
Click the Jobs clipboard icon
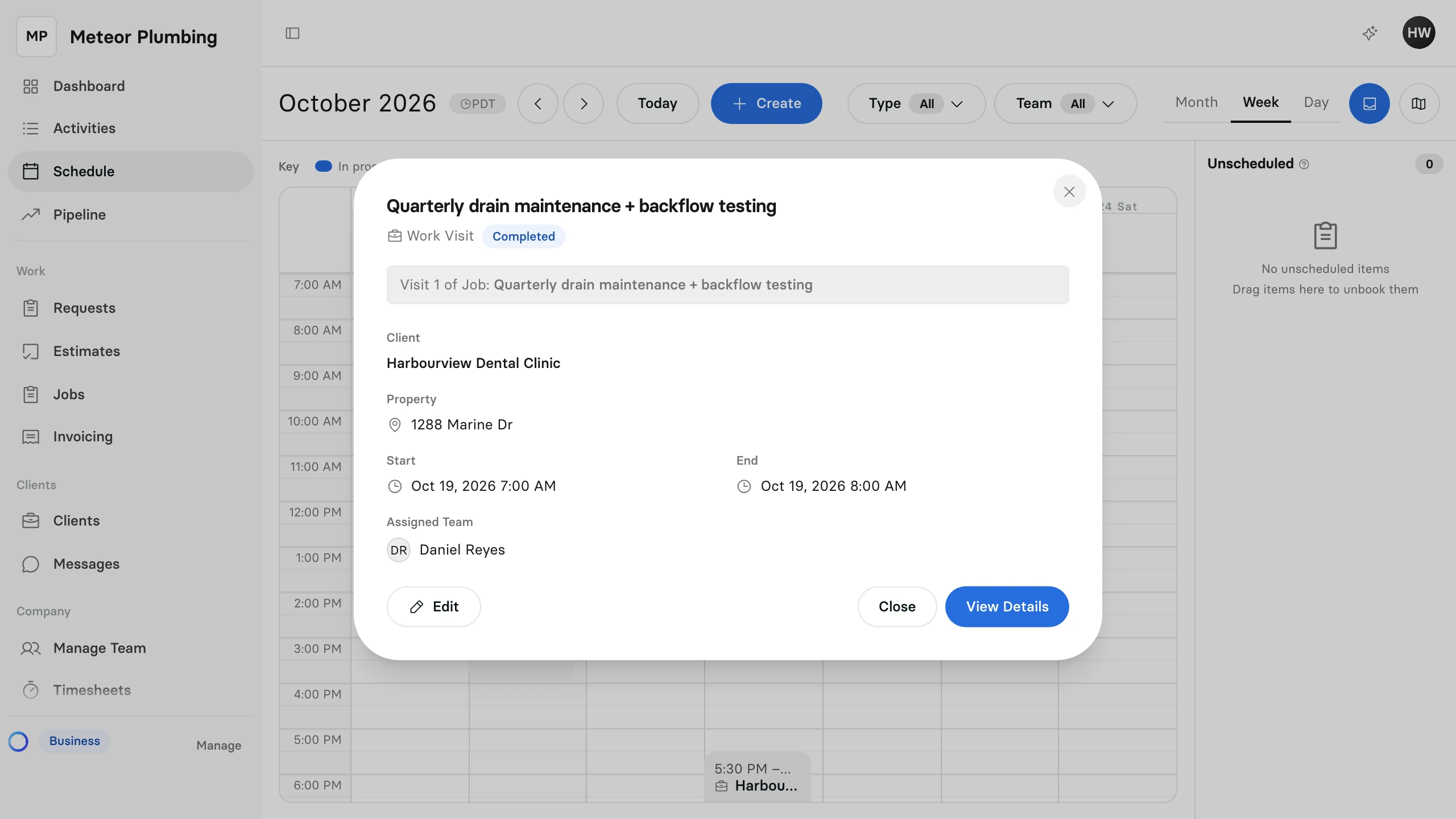tap(31, 394)
